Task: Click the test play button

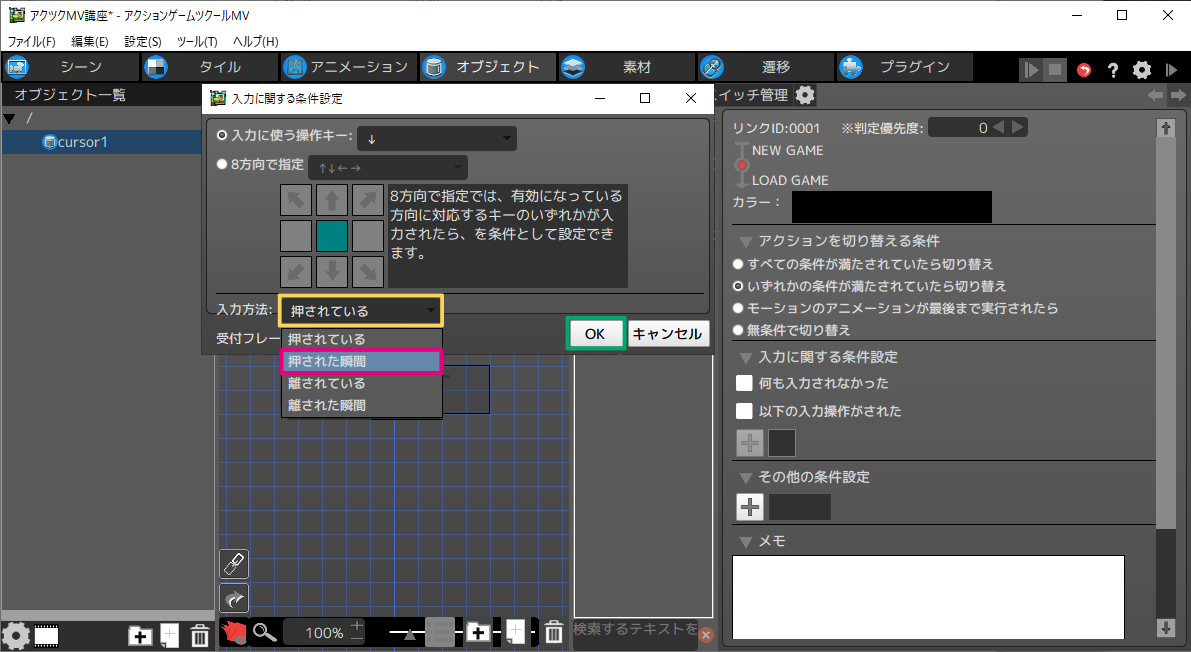Action: point(1030,70)
